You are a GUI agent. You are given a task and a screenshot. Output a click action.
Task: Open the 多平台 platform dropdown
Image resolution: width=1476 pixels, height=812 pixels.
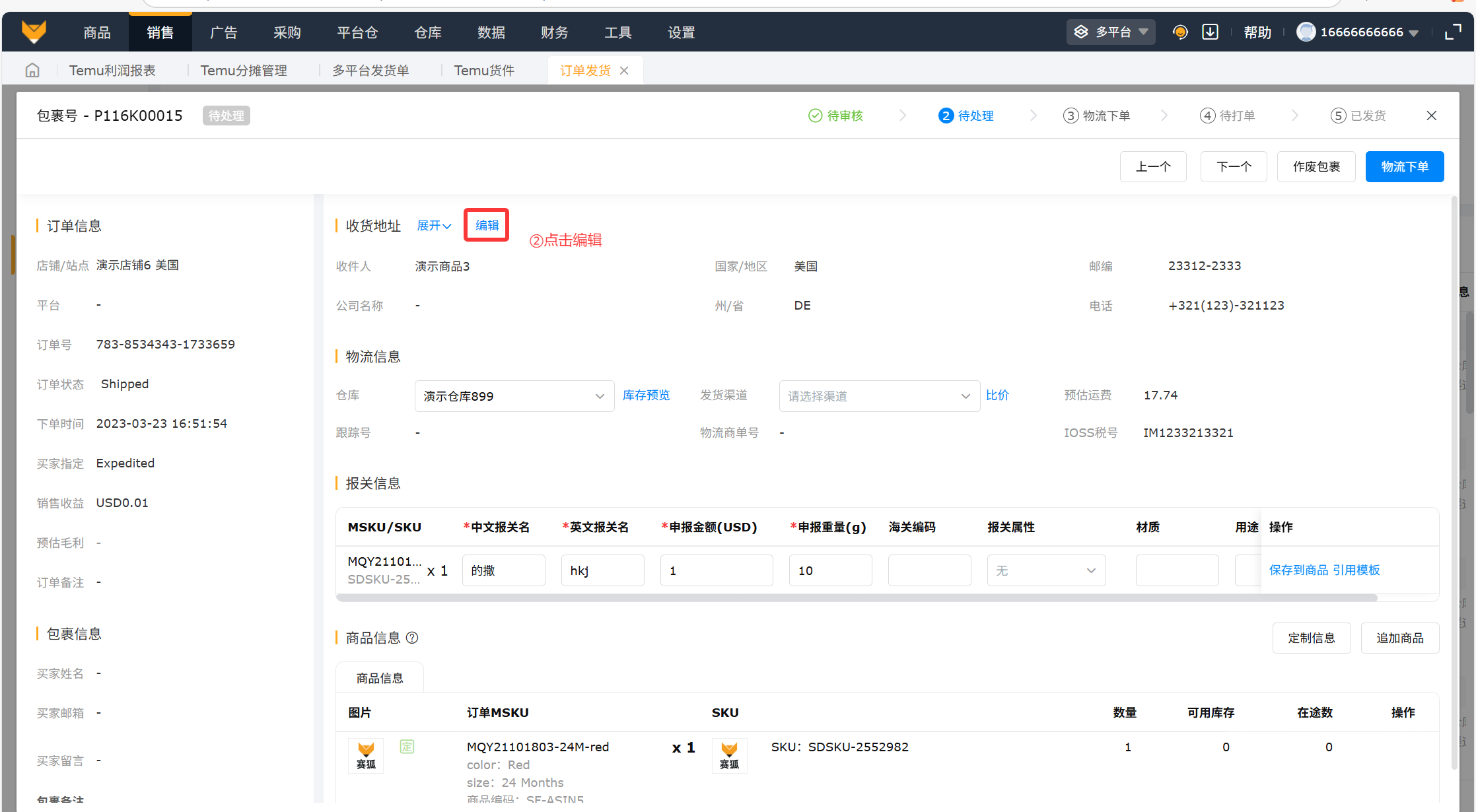(x=1111, y=32)
